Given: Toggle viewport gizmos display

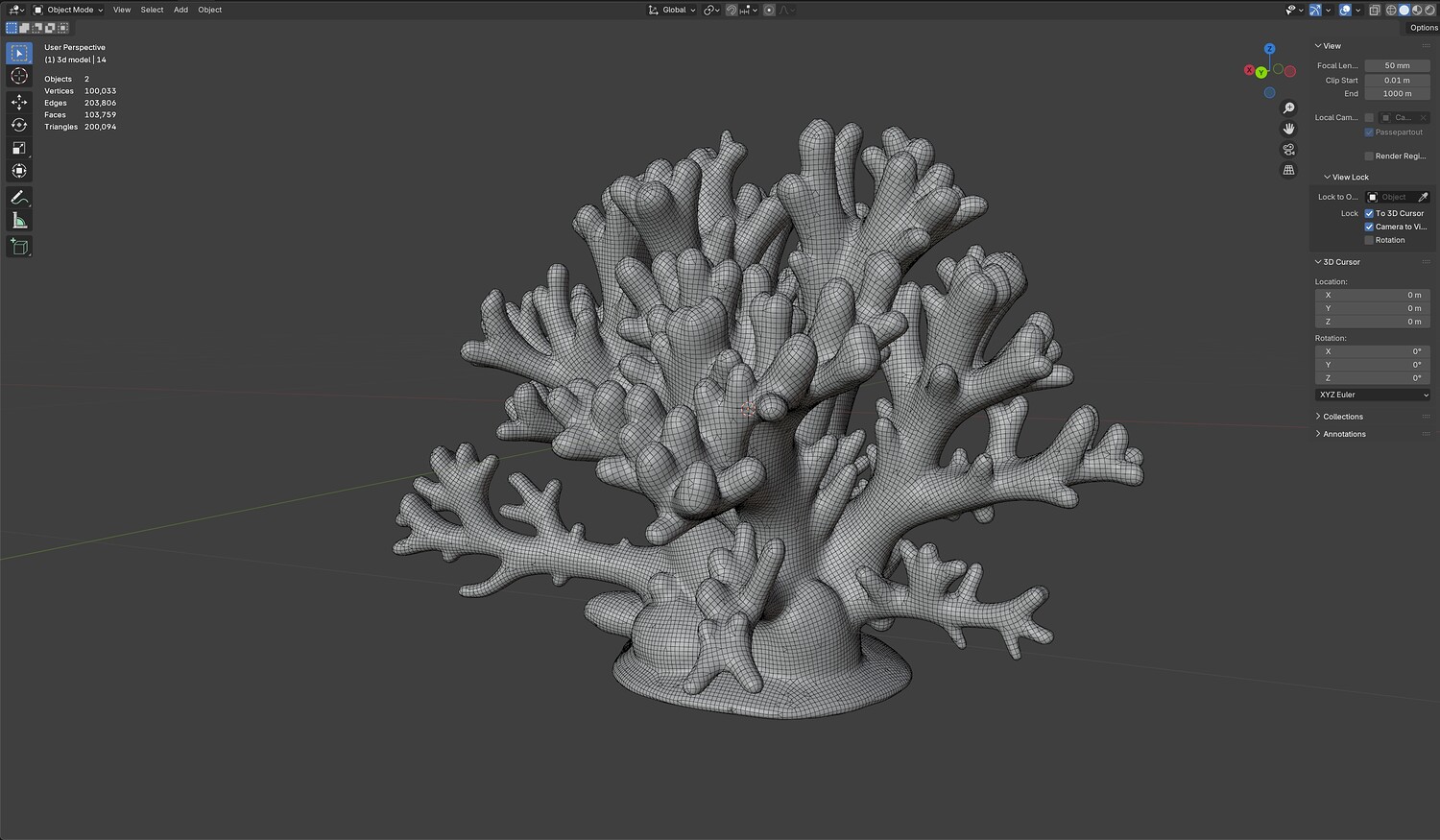Looking at the screenshot, I should click(x=1315, y=10).
